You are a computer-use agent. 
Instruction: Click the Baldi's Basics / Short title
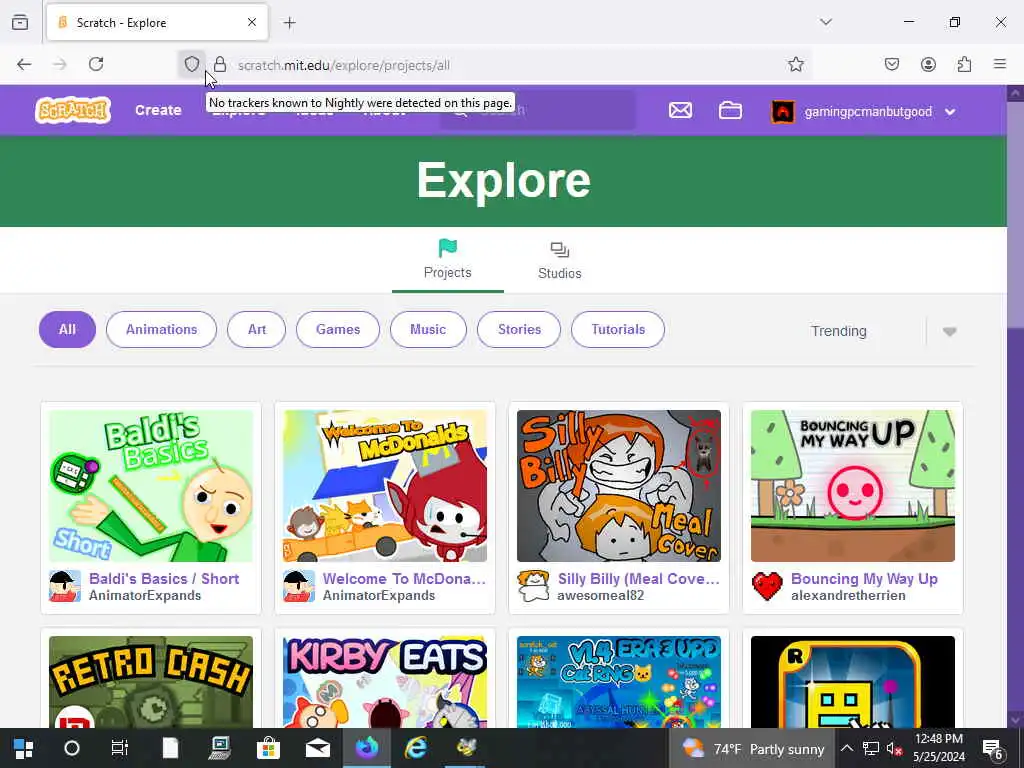pyautogui.click(x=164, y=579)
